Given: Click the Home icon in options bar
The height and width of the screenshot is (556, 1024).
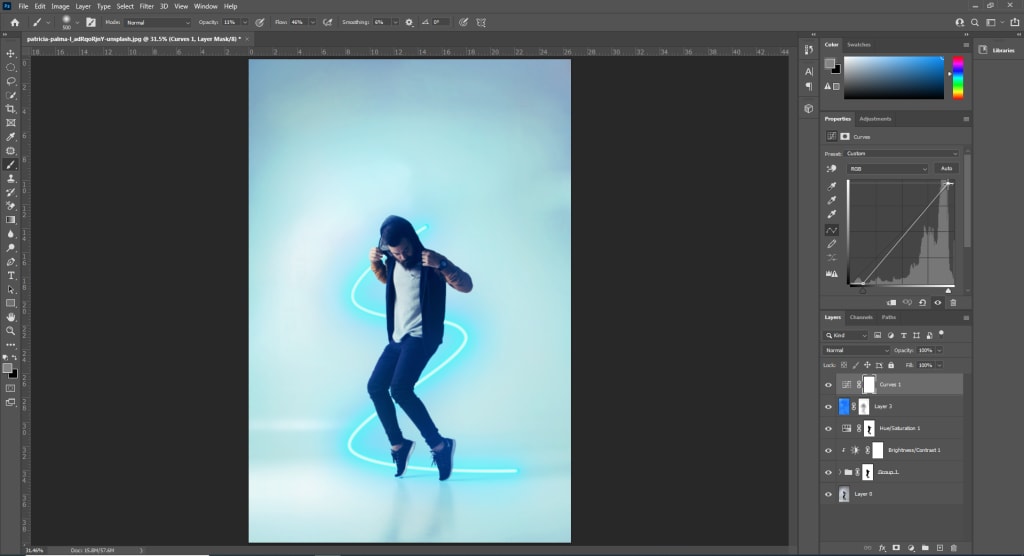Looking at the screenshot, I should coord(14,22).
